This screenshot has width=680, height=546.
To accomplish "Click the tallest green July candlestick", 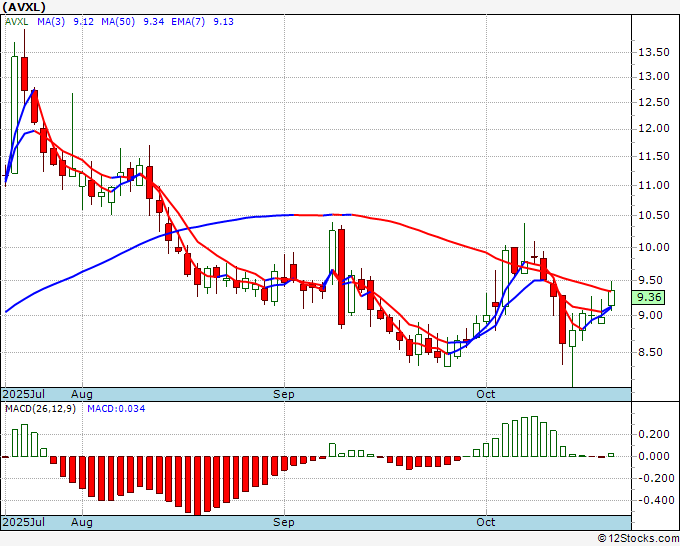I will [14, 115].
